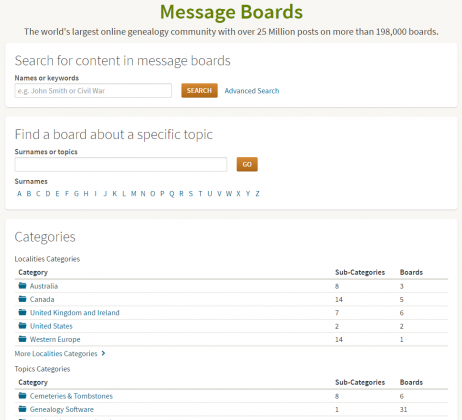
Task: Browse surnames starting with M
Action: point(134,194)
